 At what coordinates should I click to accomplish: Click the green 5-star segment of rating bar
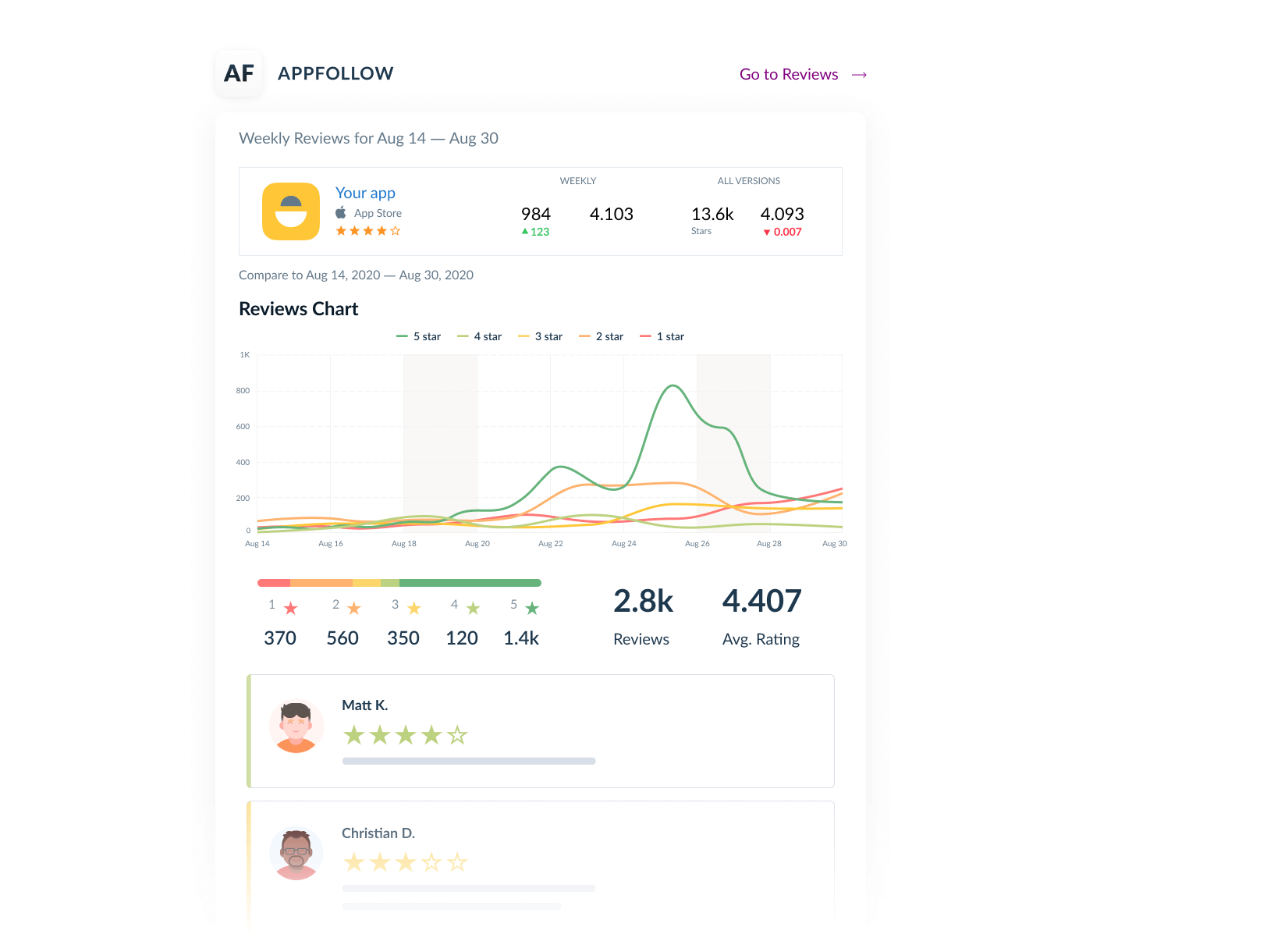[x=470, y=583]
